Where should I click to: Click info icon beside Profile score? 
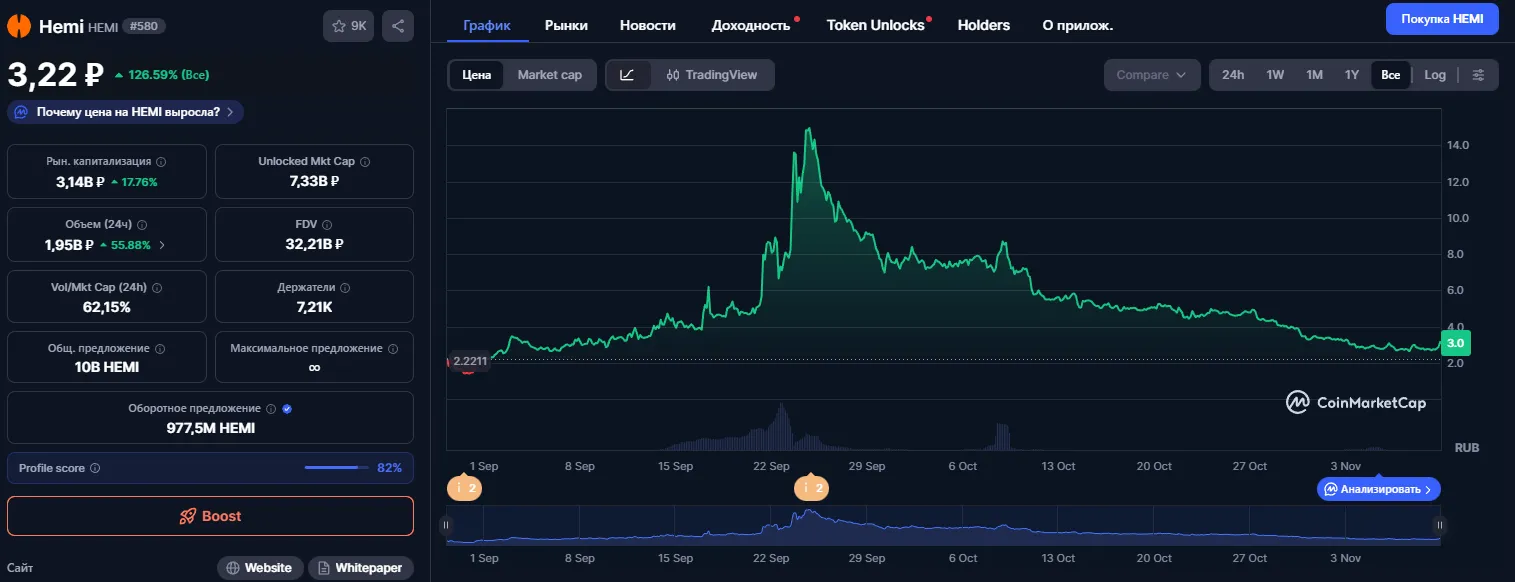(x=95, y=468)
